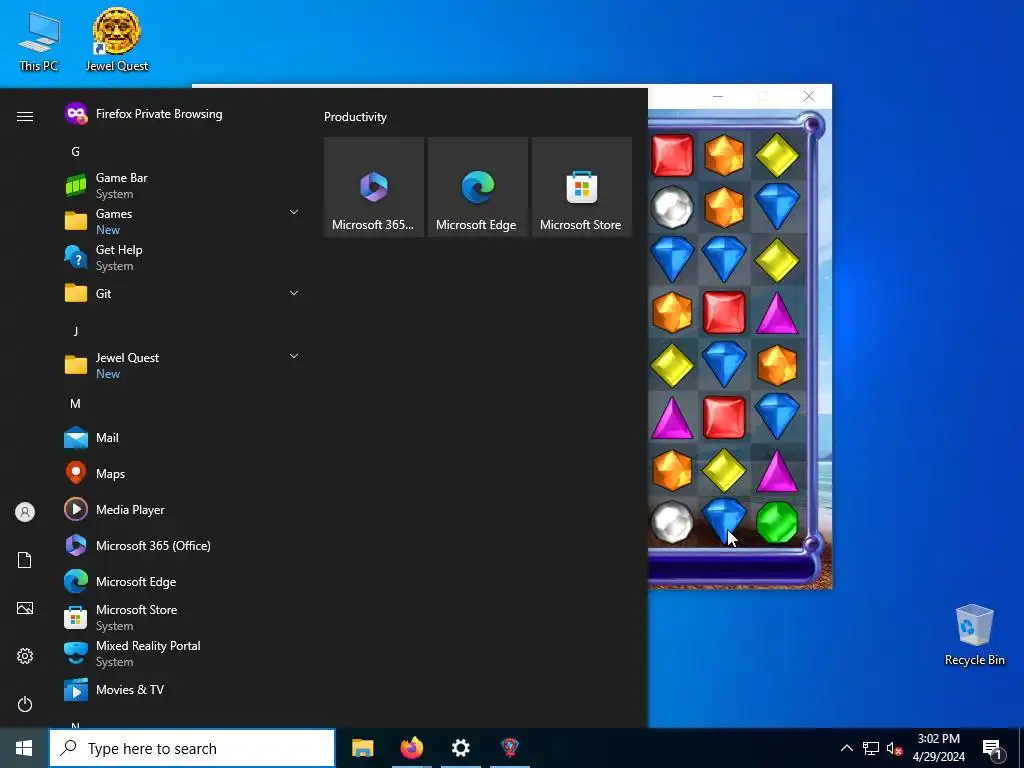Launch Mixed Reality Portal
This screenshot has width=1024, height=768.
tap(181, 653)
